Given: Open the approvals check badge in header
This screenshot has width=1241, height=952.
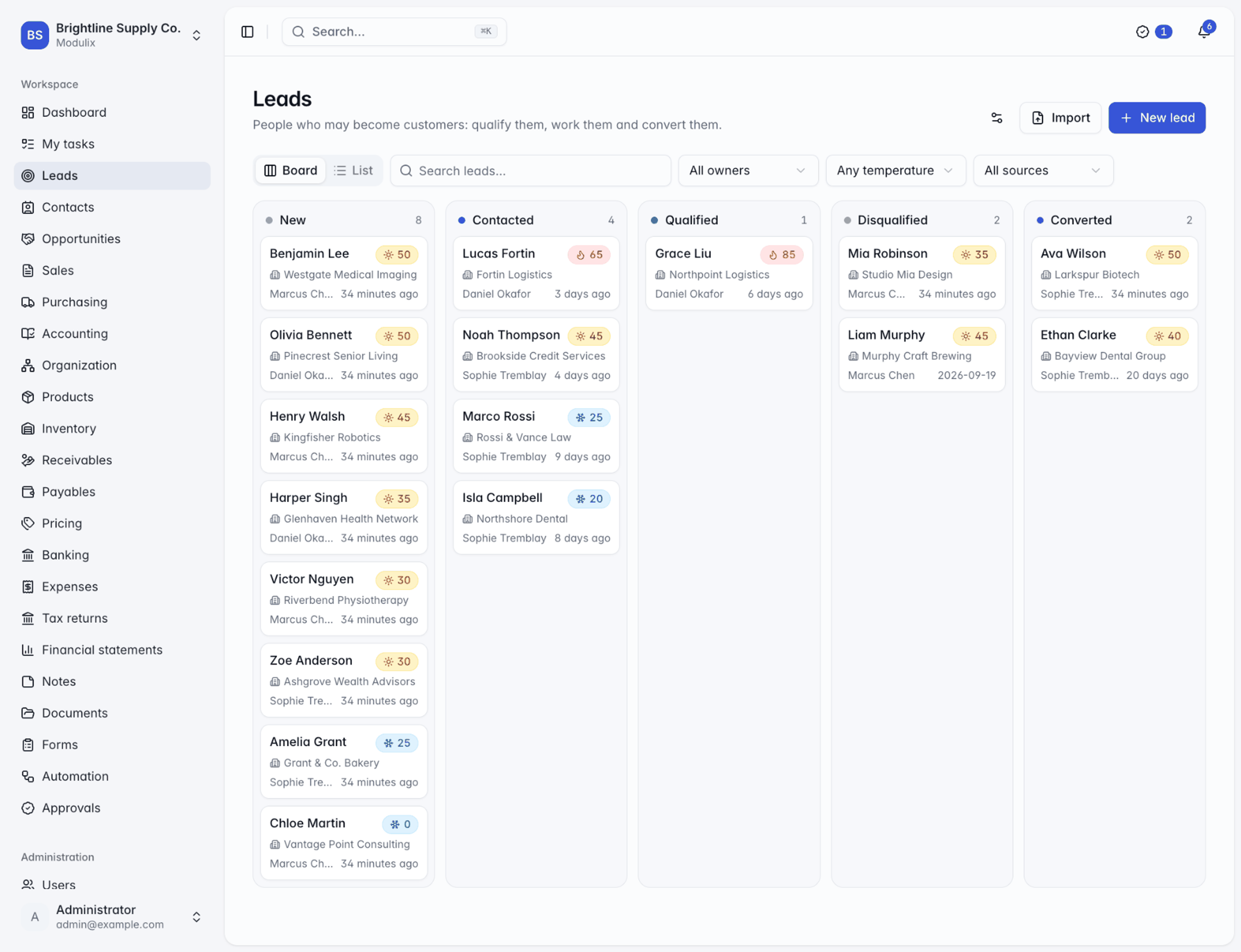Looking at the screenshot, I should pos(1154,32).
